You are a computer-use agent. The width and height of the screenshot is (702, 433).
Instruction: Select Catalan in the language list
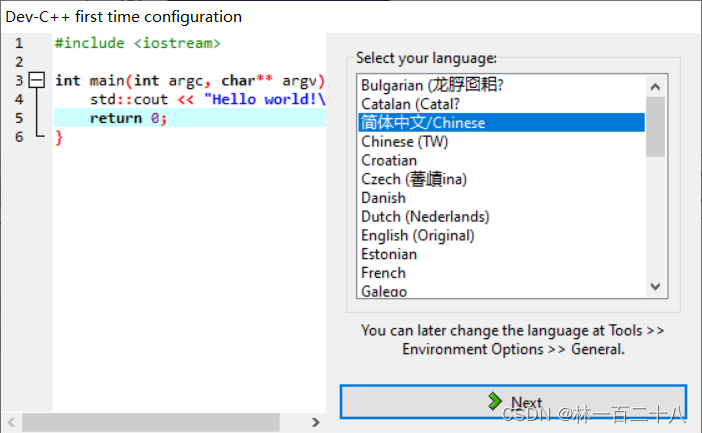tap(501, 104)
